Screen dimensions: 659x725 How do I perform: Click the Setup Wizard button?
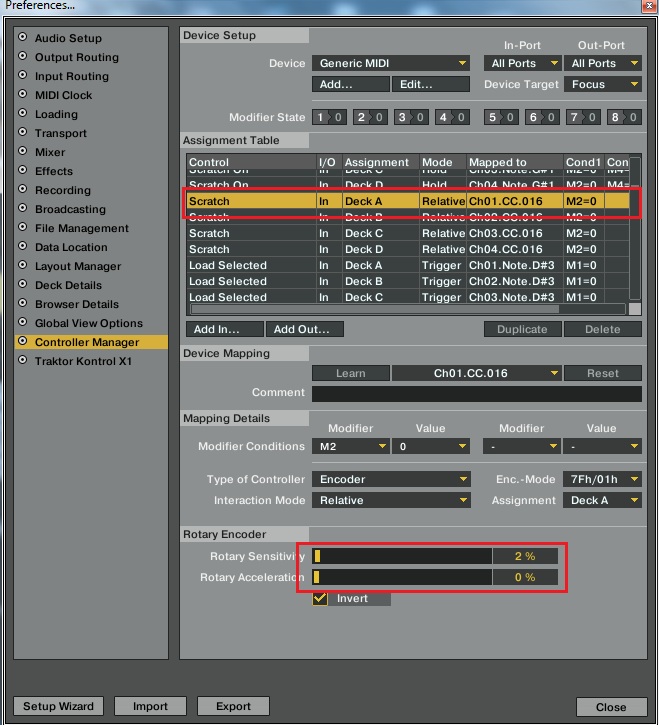(x=58, y=706)
